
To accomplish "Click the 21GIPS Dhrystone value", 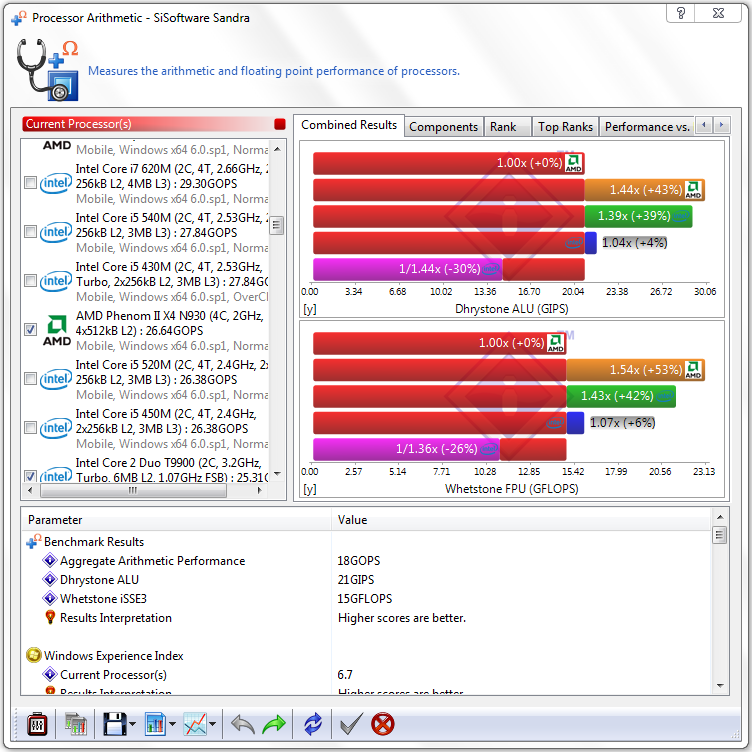I will [x=355, y=580].
